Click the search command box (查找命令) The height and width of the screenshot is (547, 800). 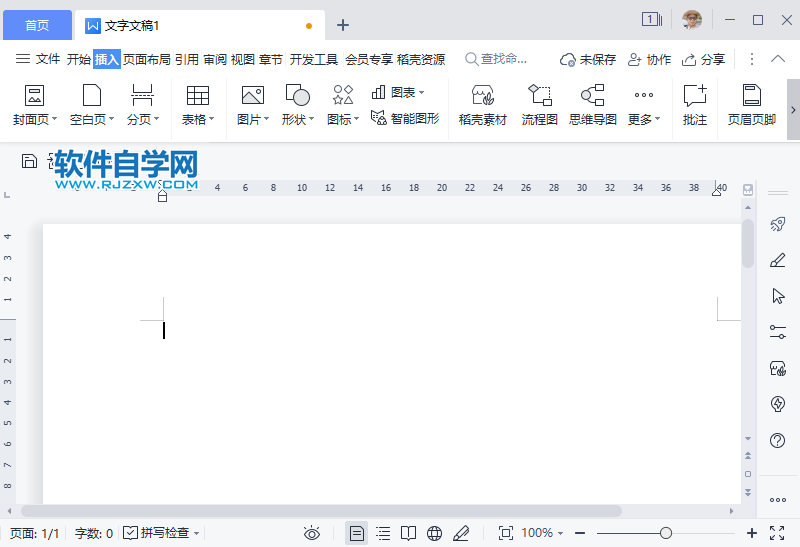click(496, 59)
